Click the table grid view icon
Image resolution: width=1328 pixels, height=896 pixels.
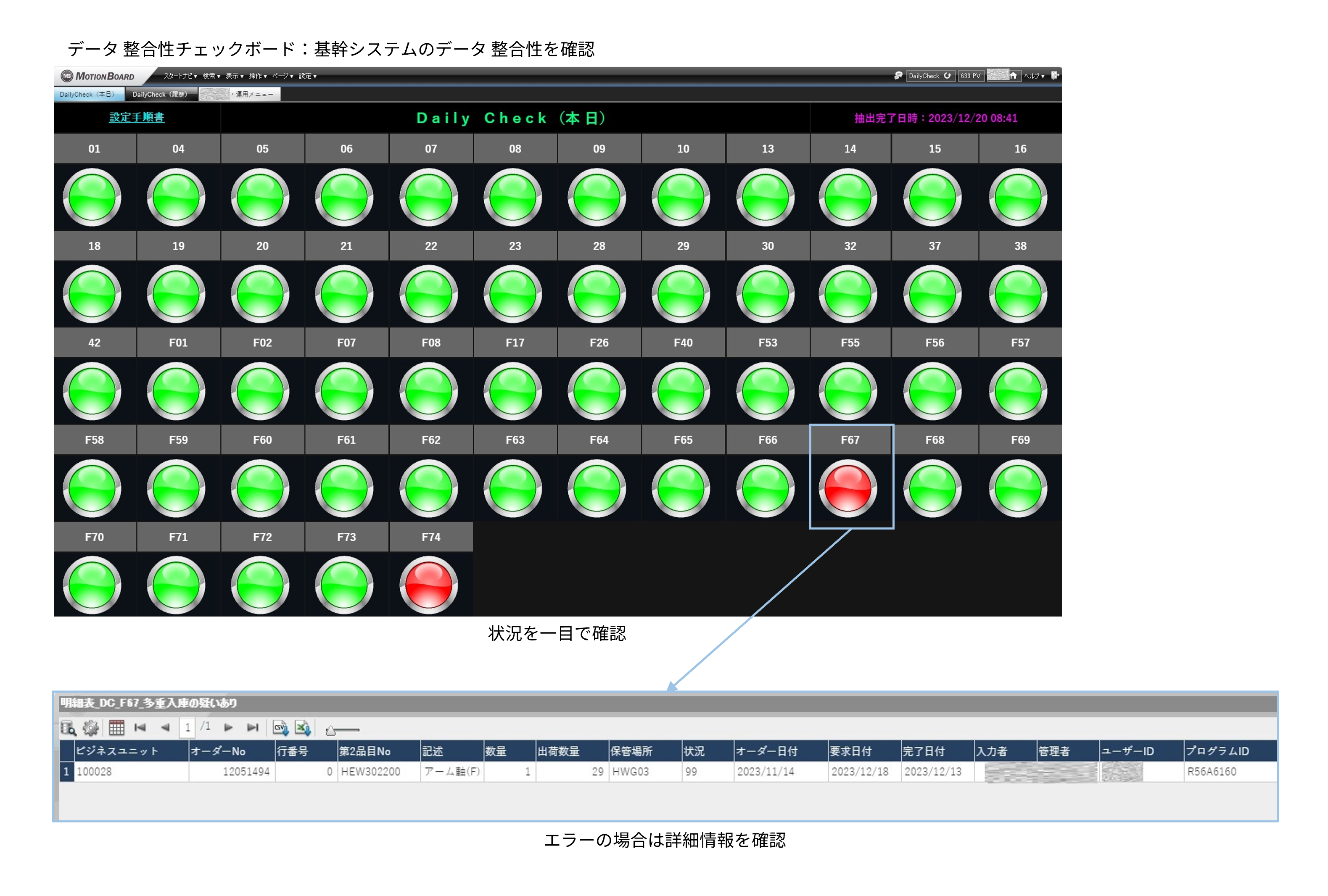[116, 728]
